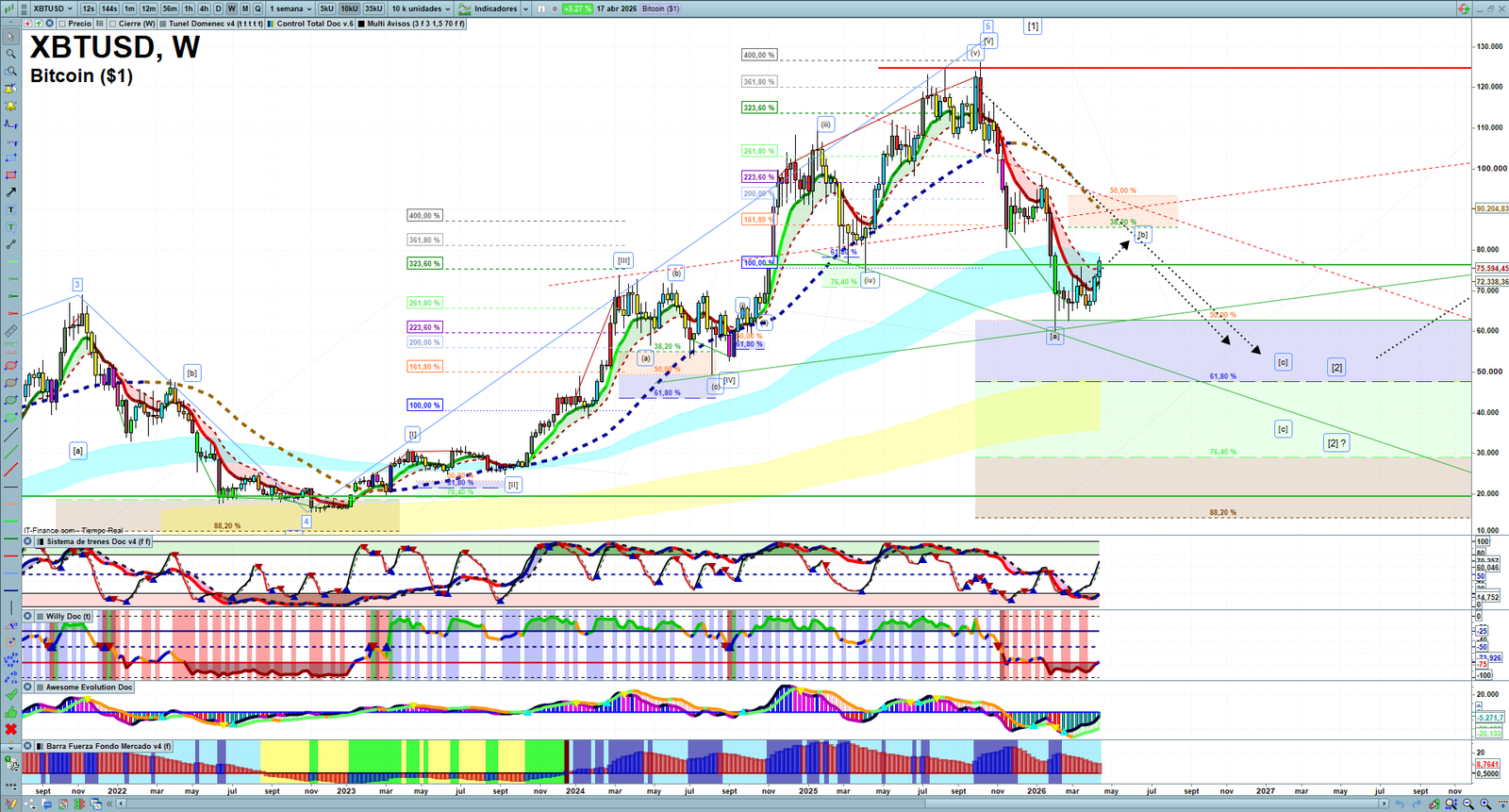The height and width of the screenshot is (812, 1509).
Task: Select the 4h timeframe
Action: [x=204, y=8]
